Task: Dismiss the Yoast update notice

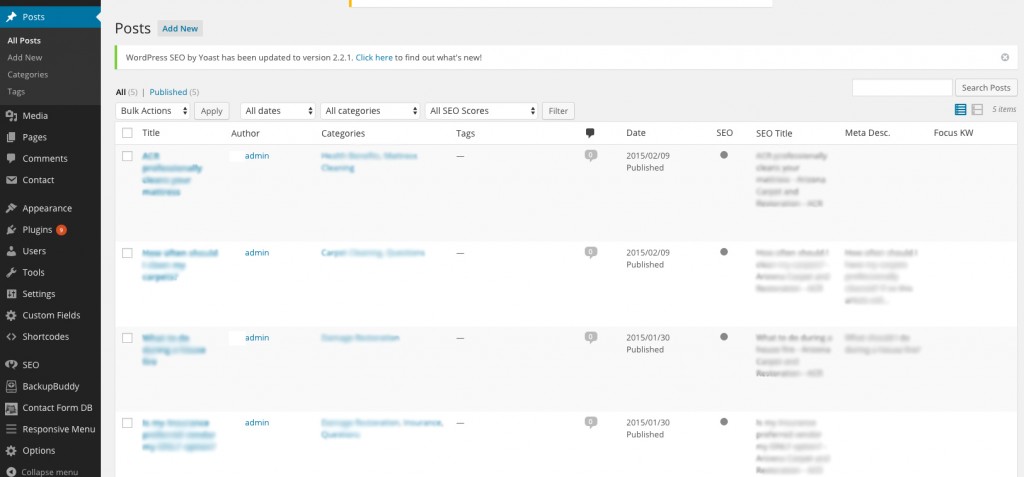Action: (x=1005, y=58)
